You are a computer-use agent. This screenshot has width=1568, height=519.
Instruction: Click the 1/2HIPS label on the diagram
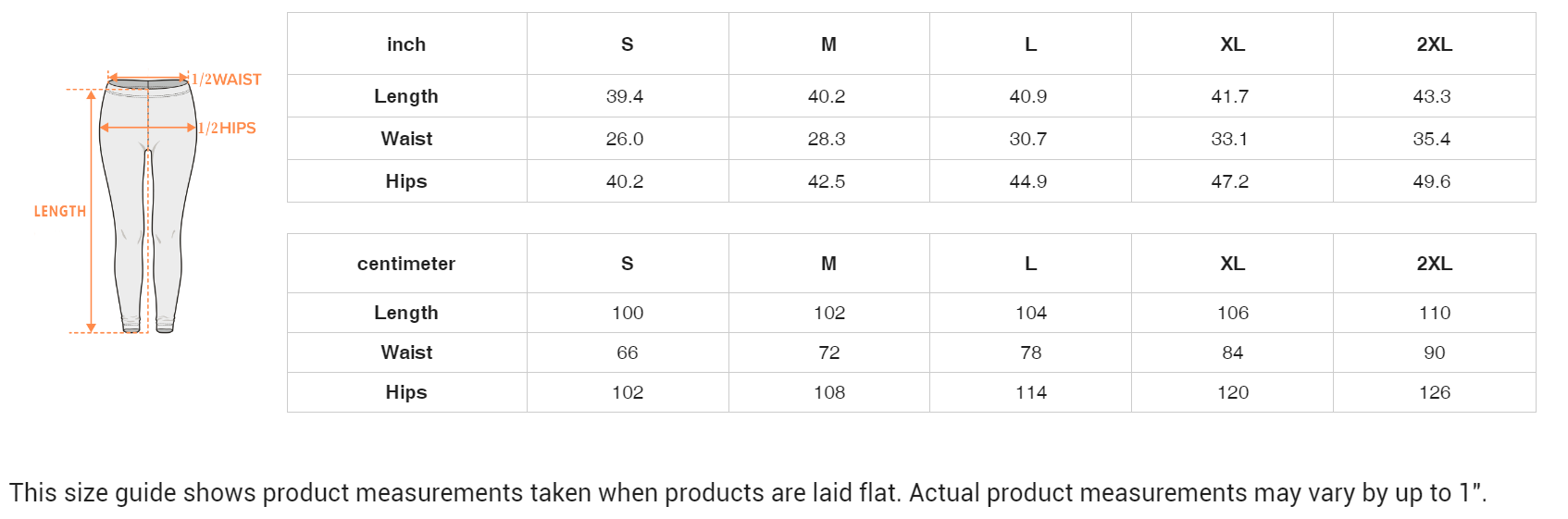coord(227,128)
